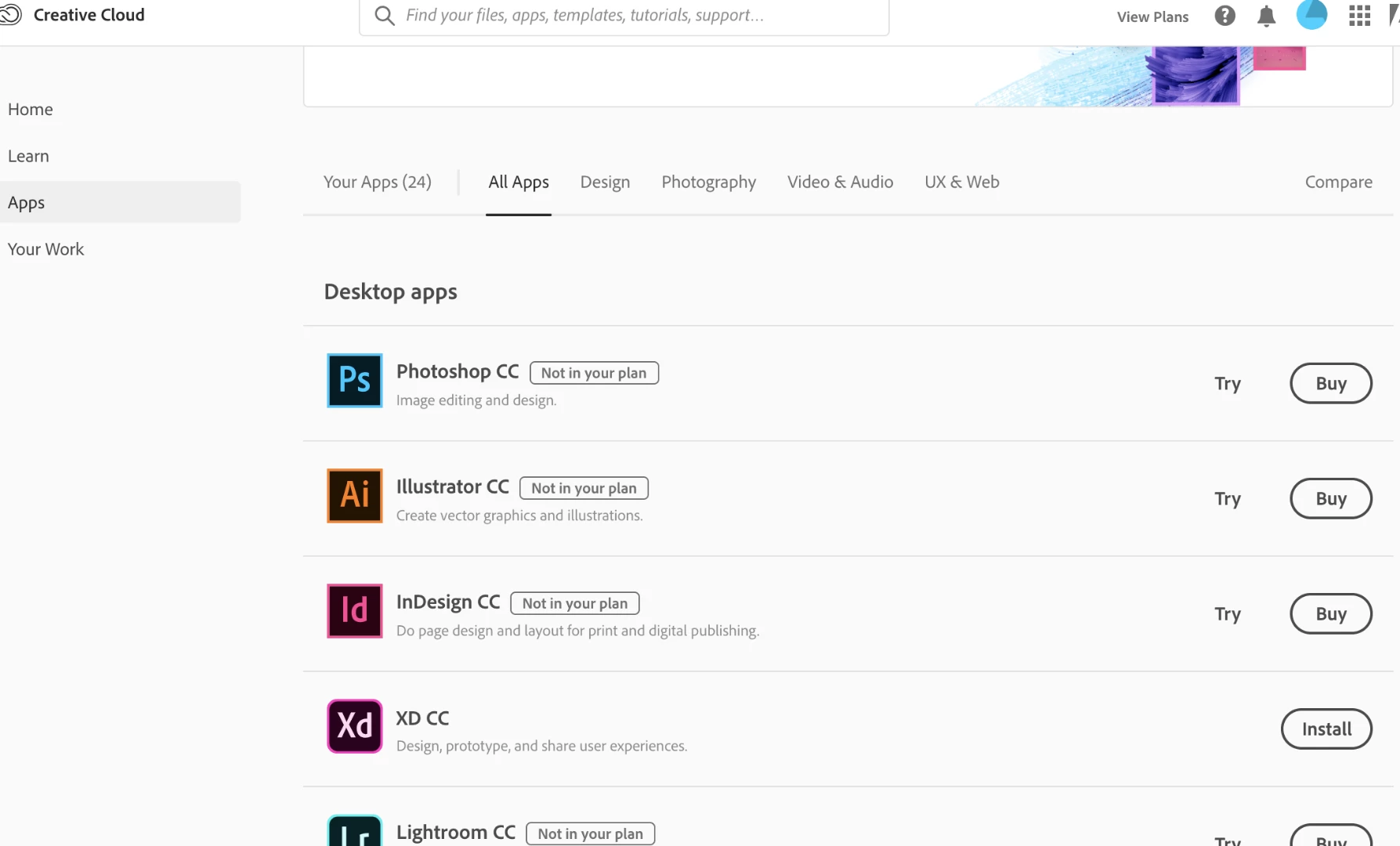The height and width of the screenshot is (846, 1400).
Task: Click 'Design, prototype, and share user experiences.'
Action: (x=541, y=746)
